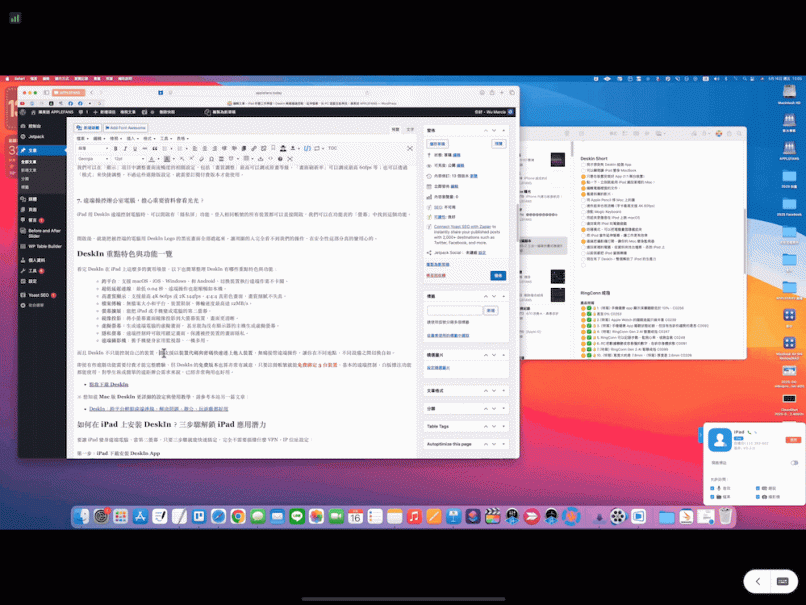
Task: Open the Trash in the dock
Action: 725,516
